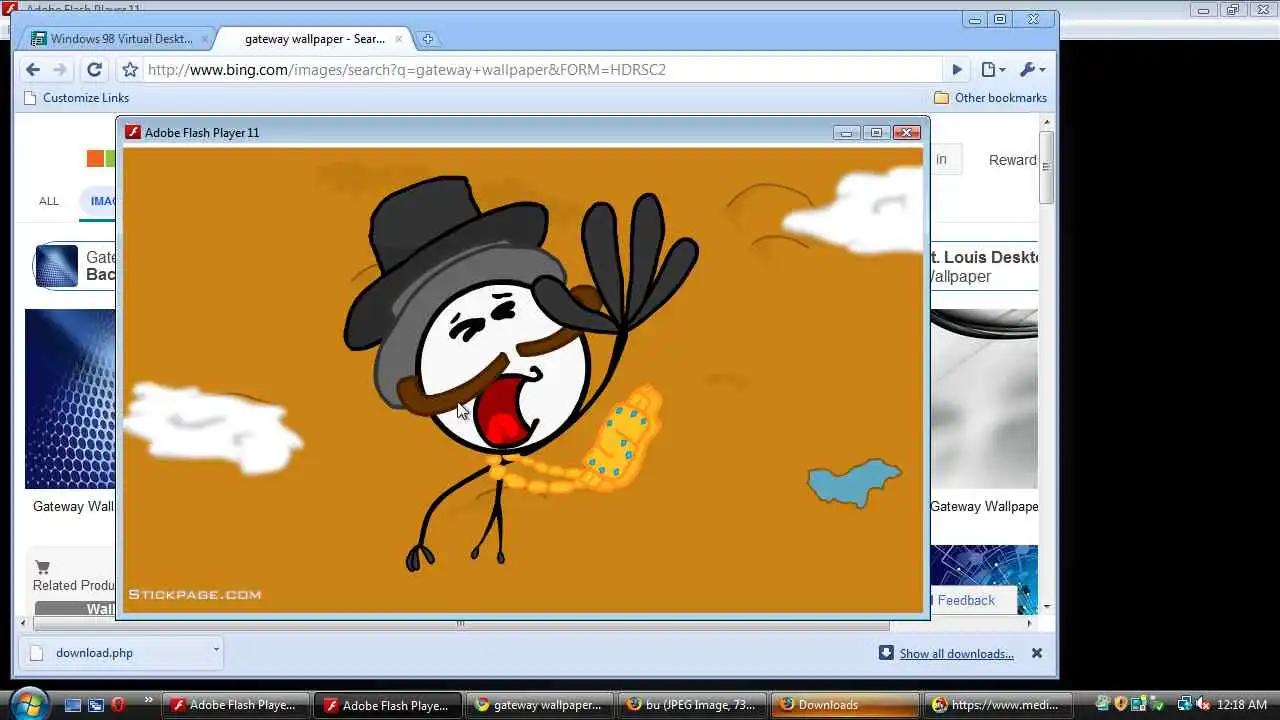Image resolution: width=1280 pixels, height=720 pixels.
Task: Close the Windows 98 Virtual Desktop tab
Action: pos(205,39)
